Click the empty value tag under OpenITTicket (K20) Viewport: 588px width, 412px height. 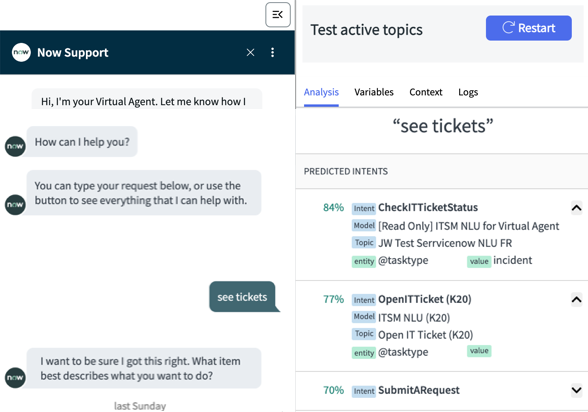(x=479, y=351)
